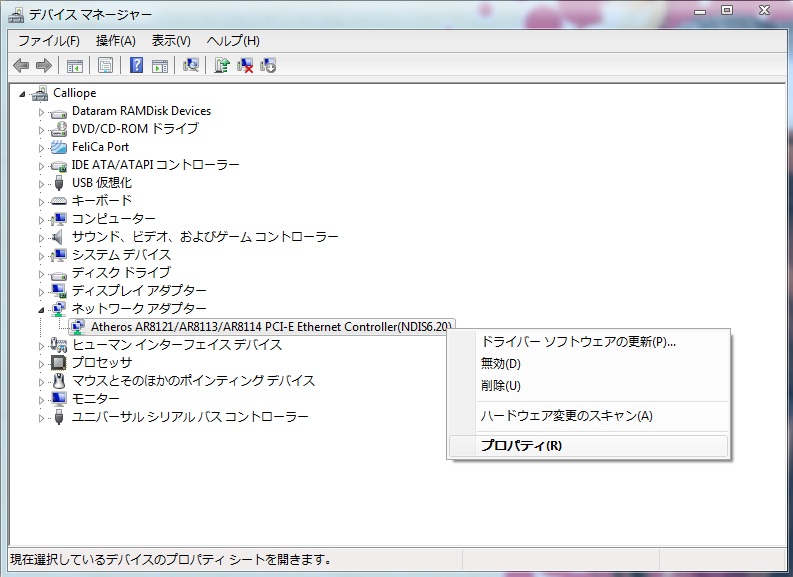This screenshot has width=793, height=577.
Task: Expand the FeliCa Port node
Action: coord(41,148)
